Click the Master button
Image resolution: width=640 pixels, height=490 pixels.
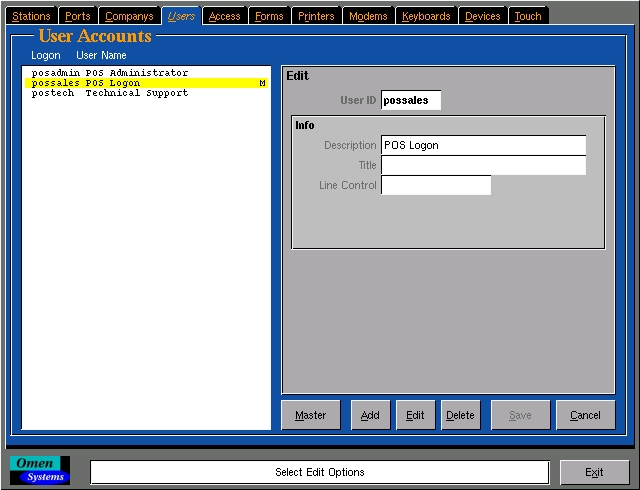pos(311,415)
